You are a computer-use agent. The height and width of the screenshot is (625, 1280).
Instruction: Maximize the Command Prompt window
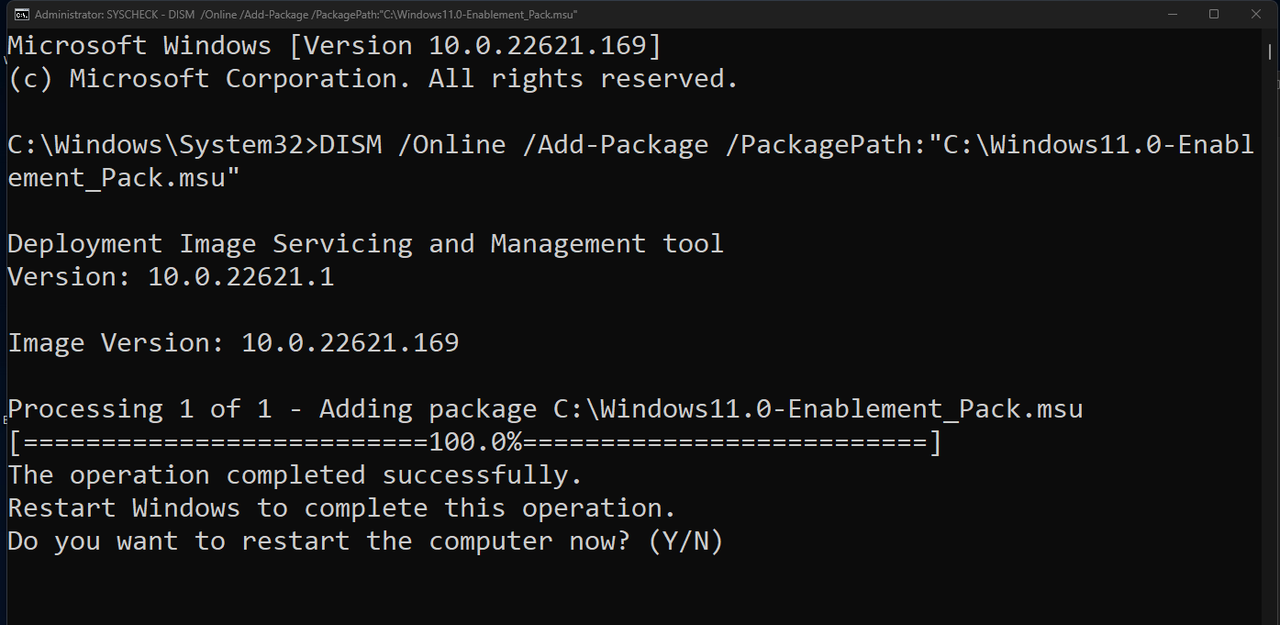coord(1213,14)
